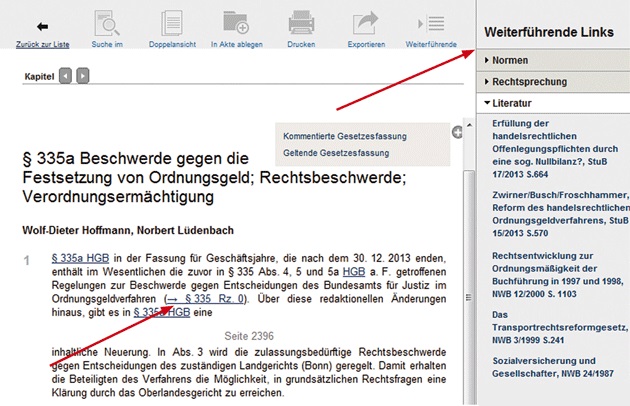This screenshot has width=630, height=406.
Task: Collapse the Literatur section
Action: click(x=511, y=103)
